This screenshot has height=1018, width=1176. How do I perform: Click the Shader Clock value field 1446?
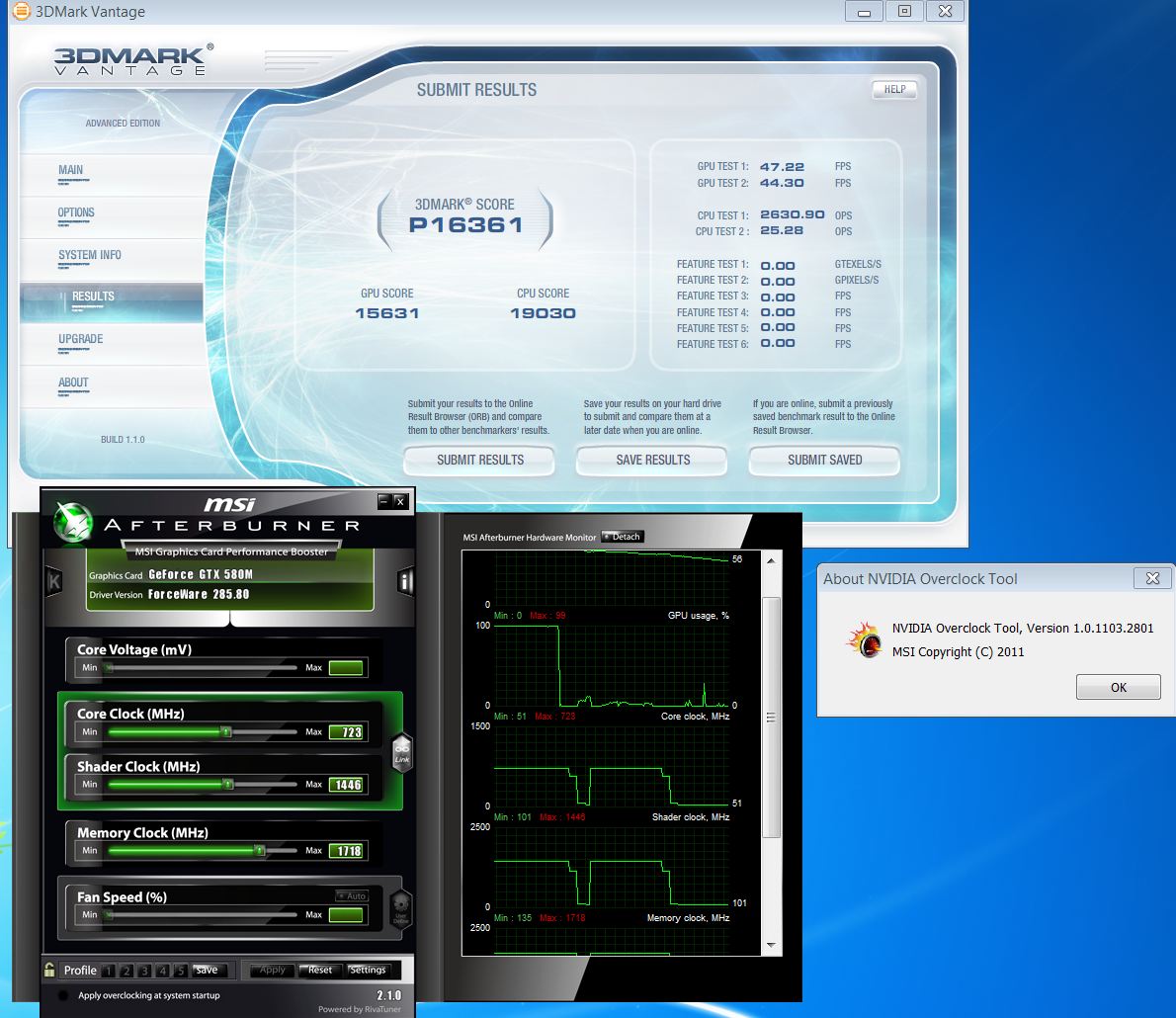point(346,785)
